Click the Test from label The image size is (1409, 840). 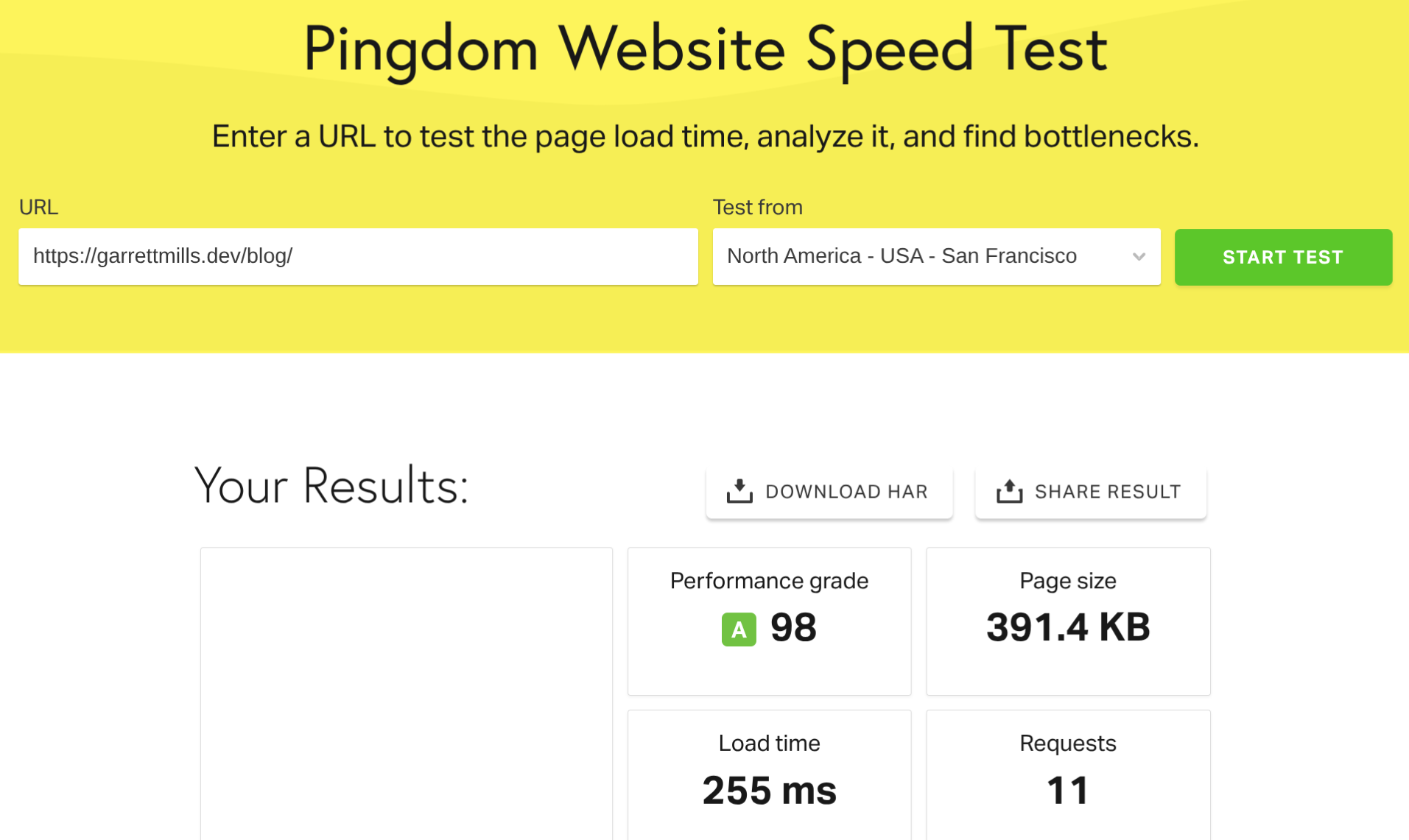(757, 208)
